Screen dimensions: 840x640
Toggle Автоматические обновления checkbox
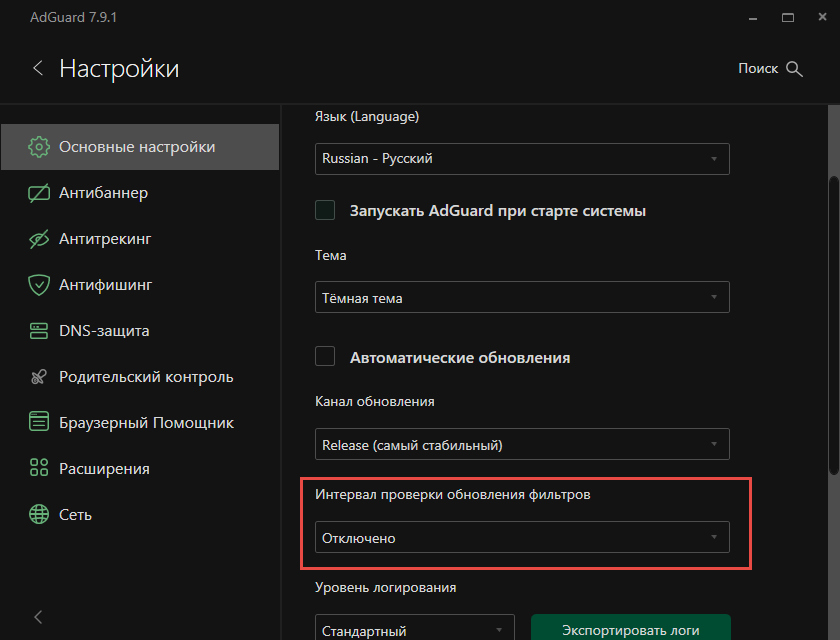pyautogui.click(x=325, y=356)
